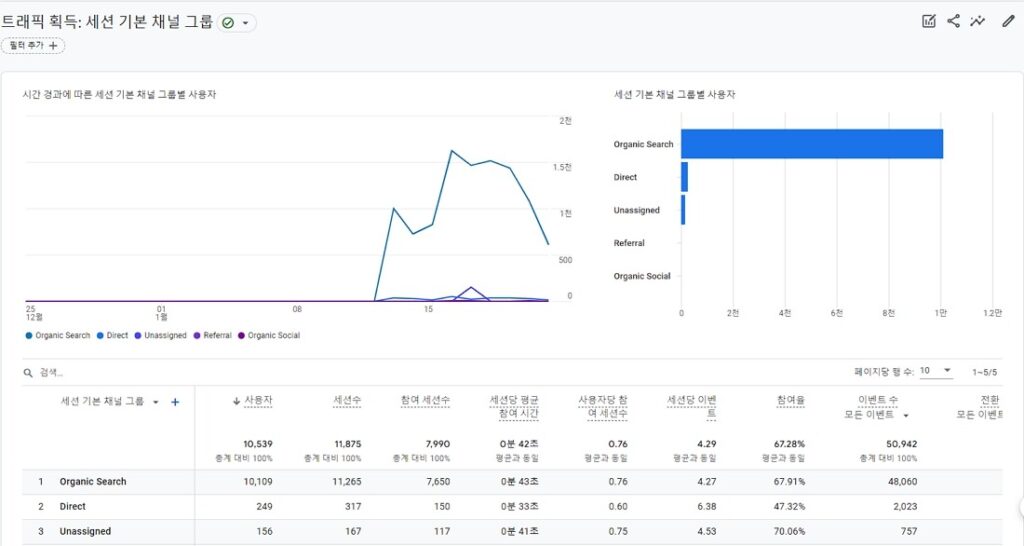Click total users value 10,539
The height and width of the screenshot is (546, 1024).
point(257,444)
